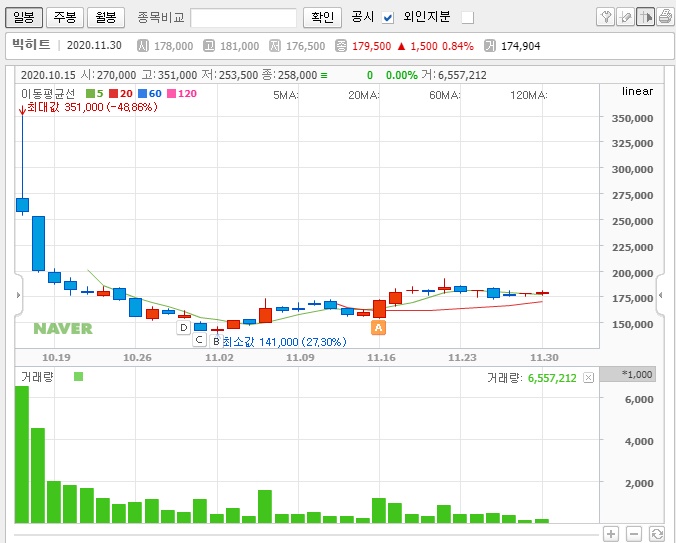Screen dimensions: 676x543
Task: Click the 최소값 141,000 label
Action: (285, 342)
